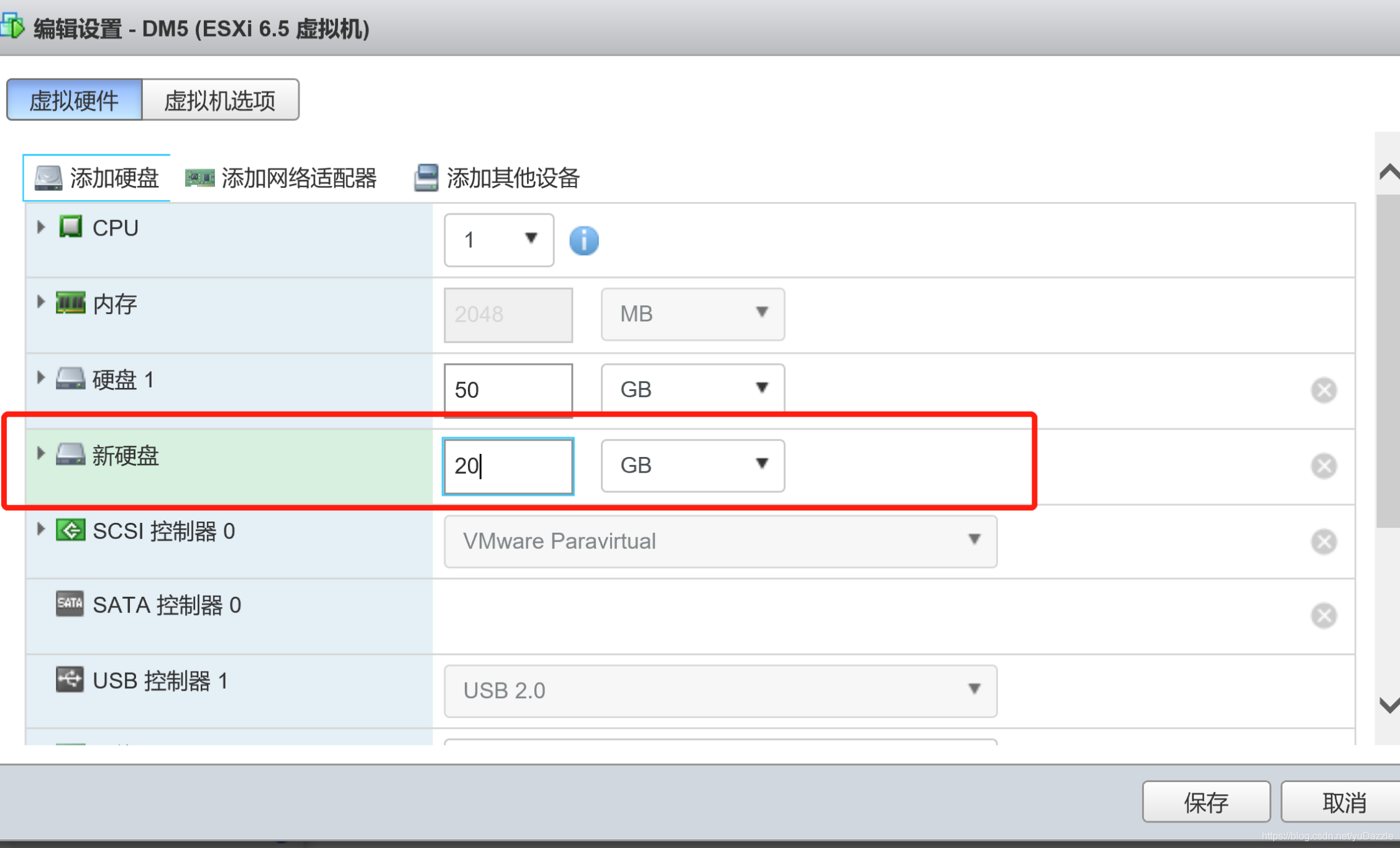Select the 虚拟硬件 tab
Image resolution: width=1400 pixels, height=848 pixels.
tap(75, 100)
